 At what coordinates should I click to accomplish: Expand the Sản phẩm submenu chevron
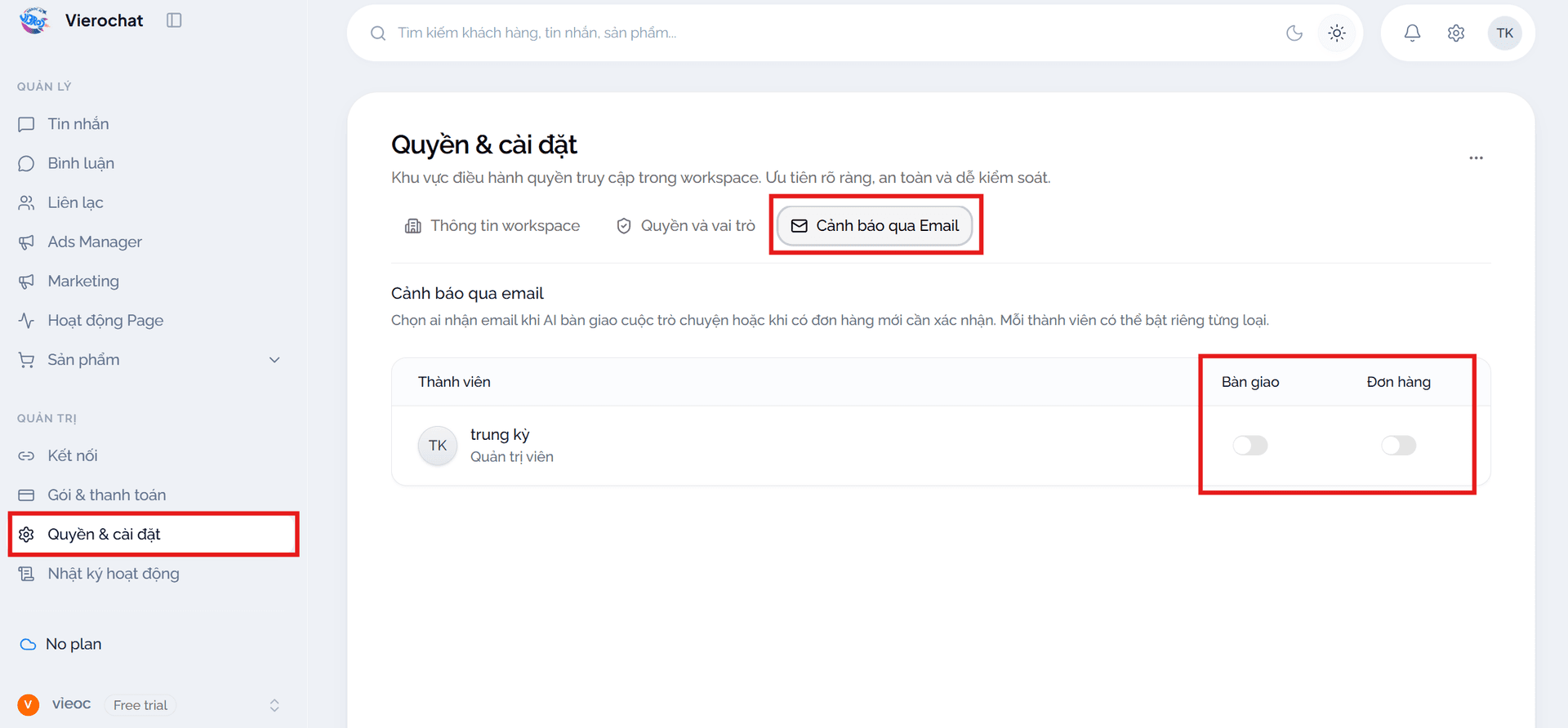coord(274,360)
